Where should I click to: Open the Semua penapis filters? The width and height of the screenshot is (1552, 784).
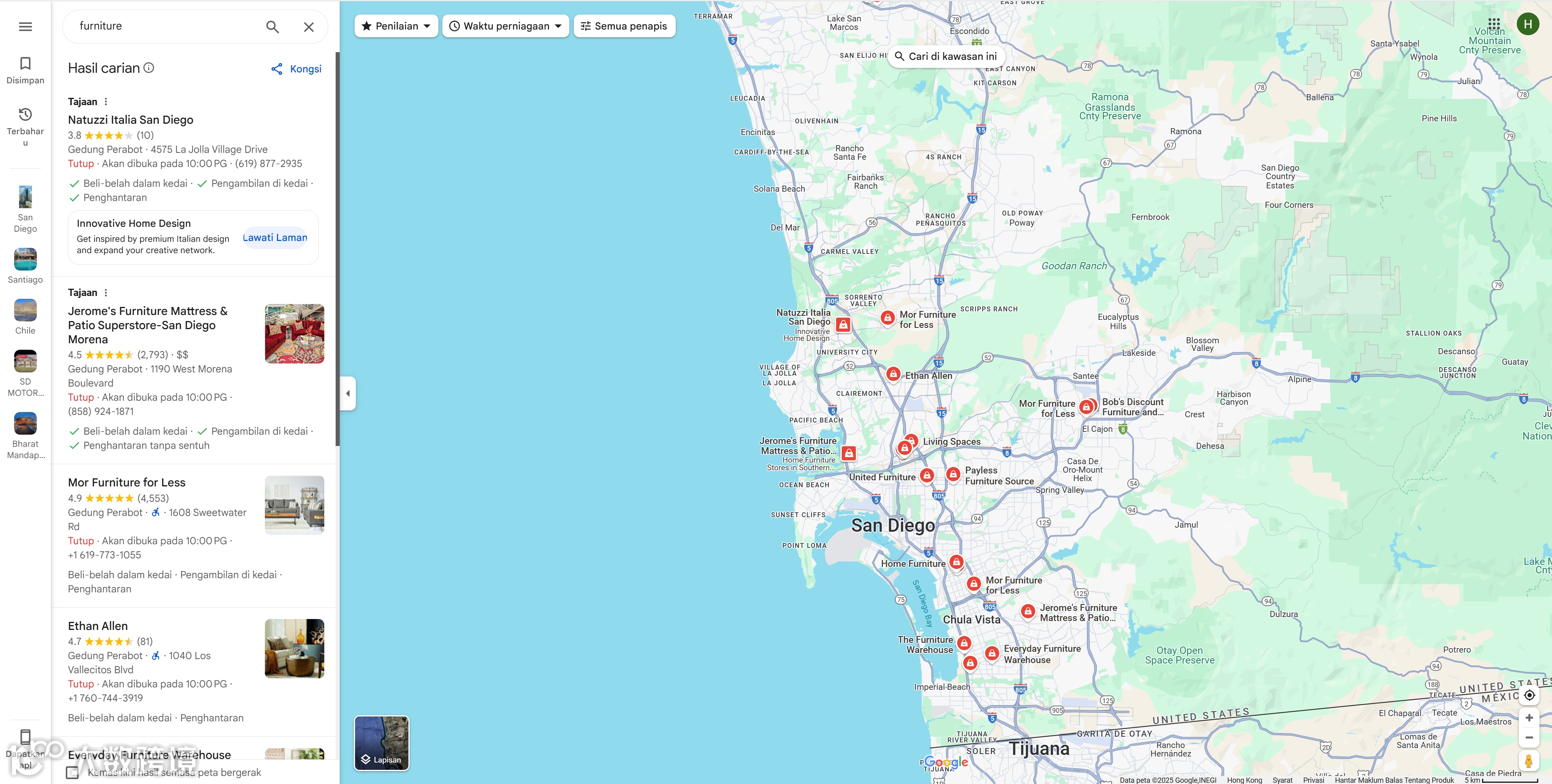click(624, 26)
